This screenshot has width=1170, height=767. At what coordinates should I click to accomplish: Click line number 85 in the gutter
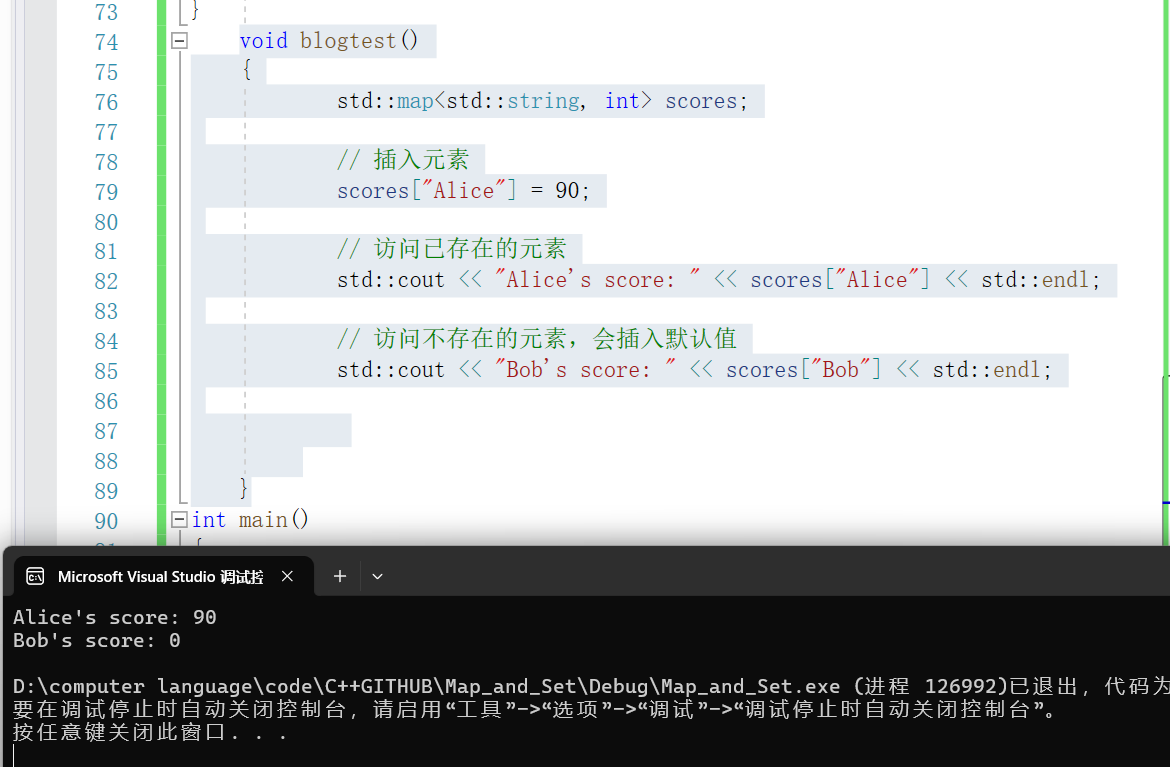pos(107,371)
